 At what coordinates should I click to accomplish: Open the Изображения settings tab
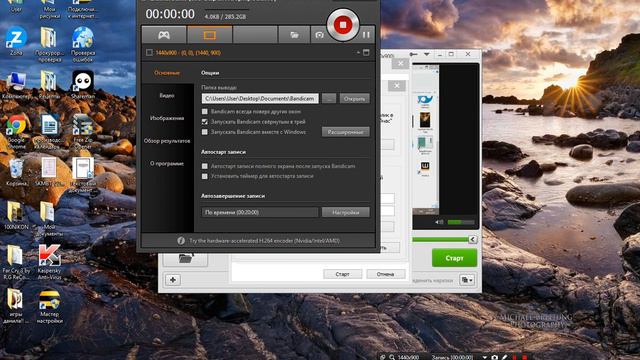[167, 118]
